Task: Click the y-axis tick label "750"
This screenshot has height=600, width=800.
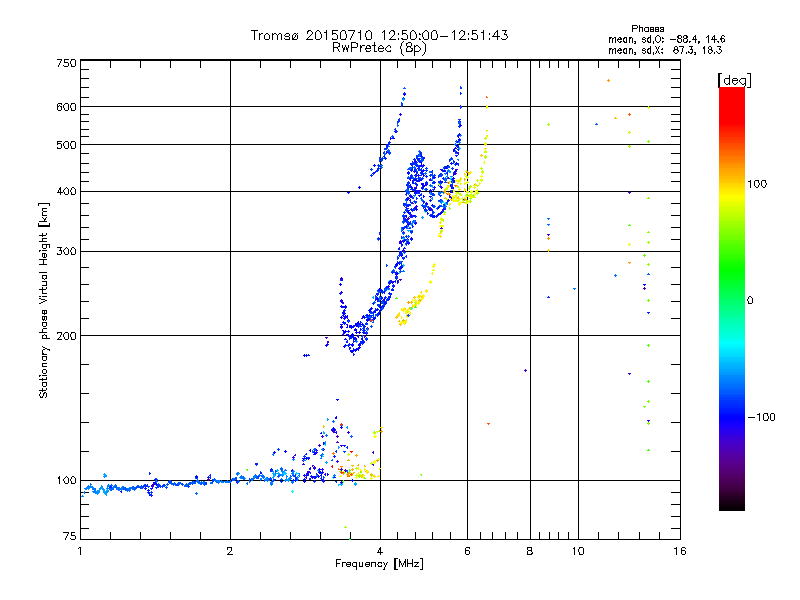Action: [66, 63]
